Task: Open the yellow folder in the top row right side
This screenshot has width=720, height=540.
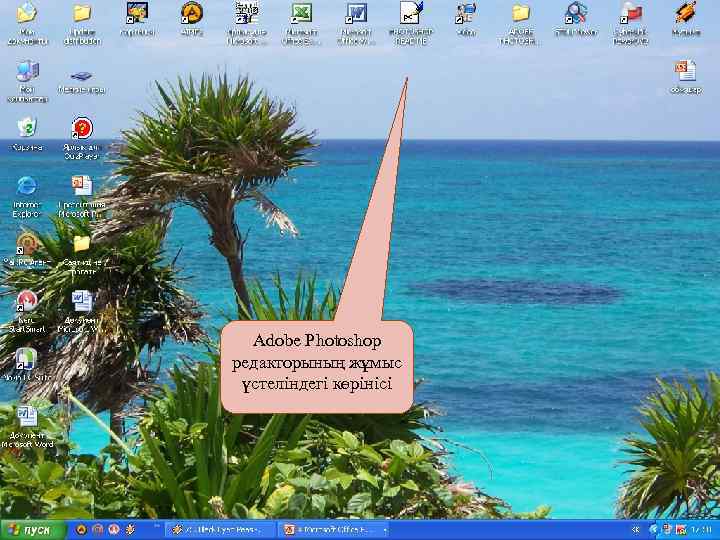Action: 521,23
